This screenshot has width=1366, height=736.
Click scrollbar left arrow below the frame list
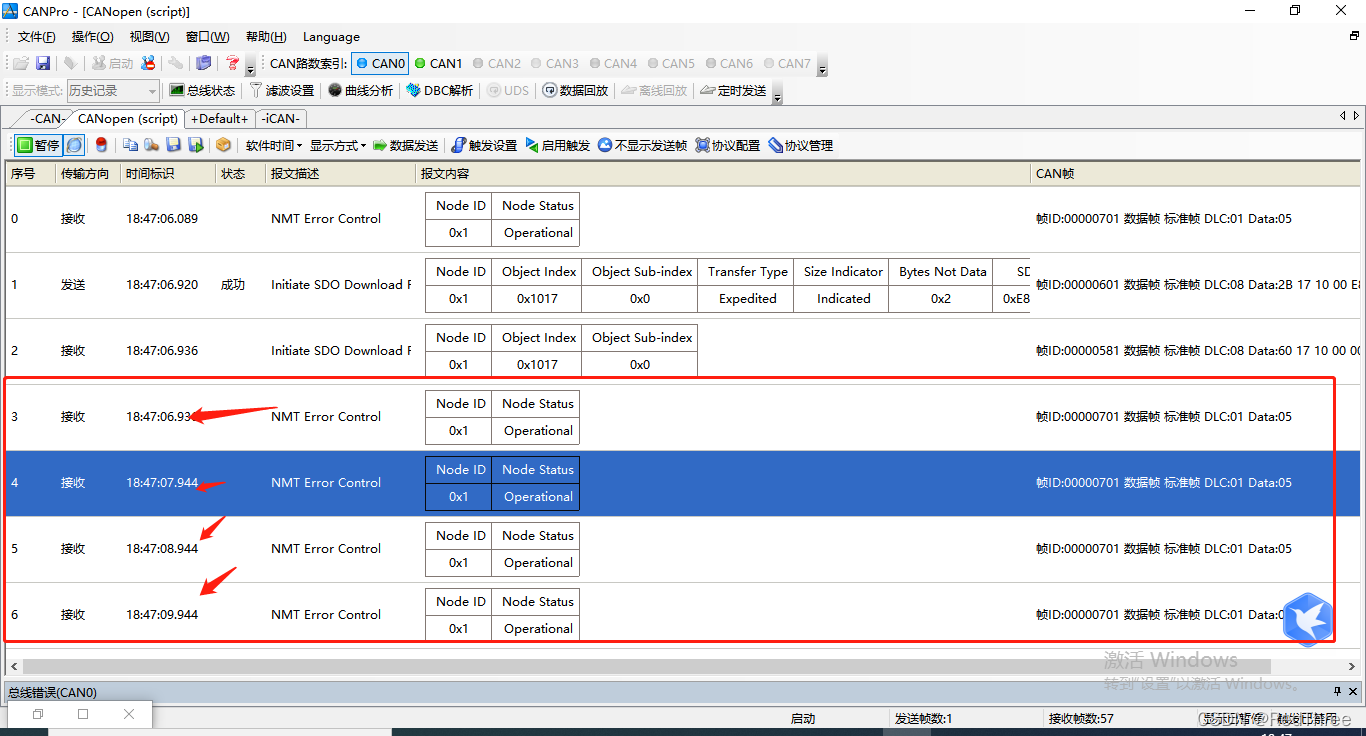13,666
